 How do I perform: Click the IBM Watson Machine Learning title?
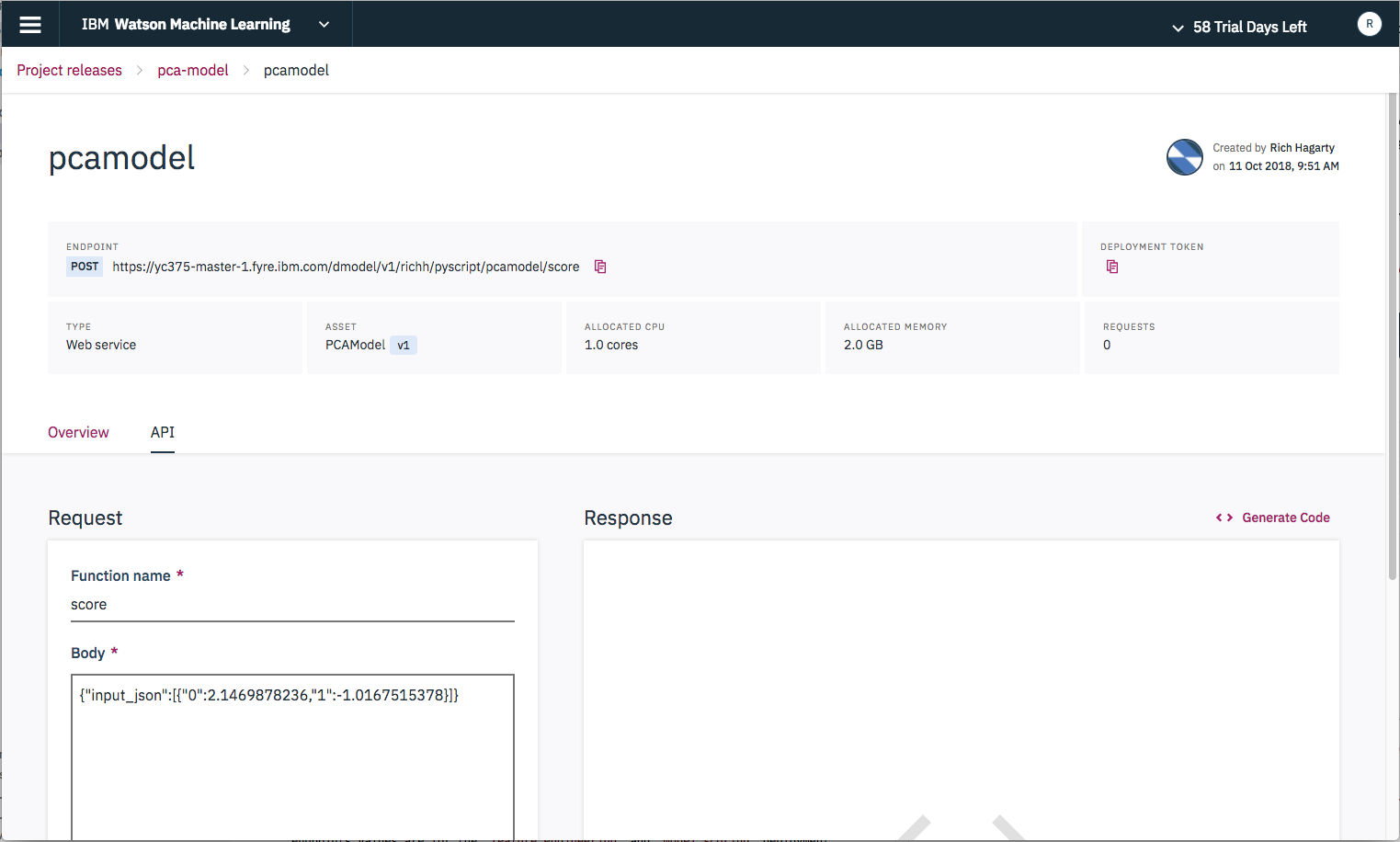pyautogui.click(x=186, y=25)
